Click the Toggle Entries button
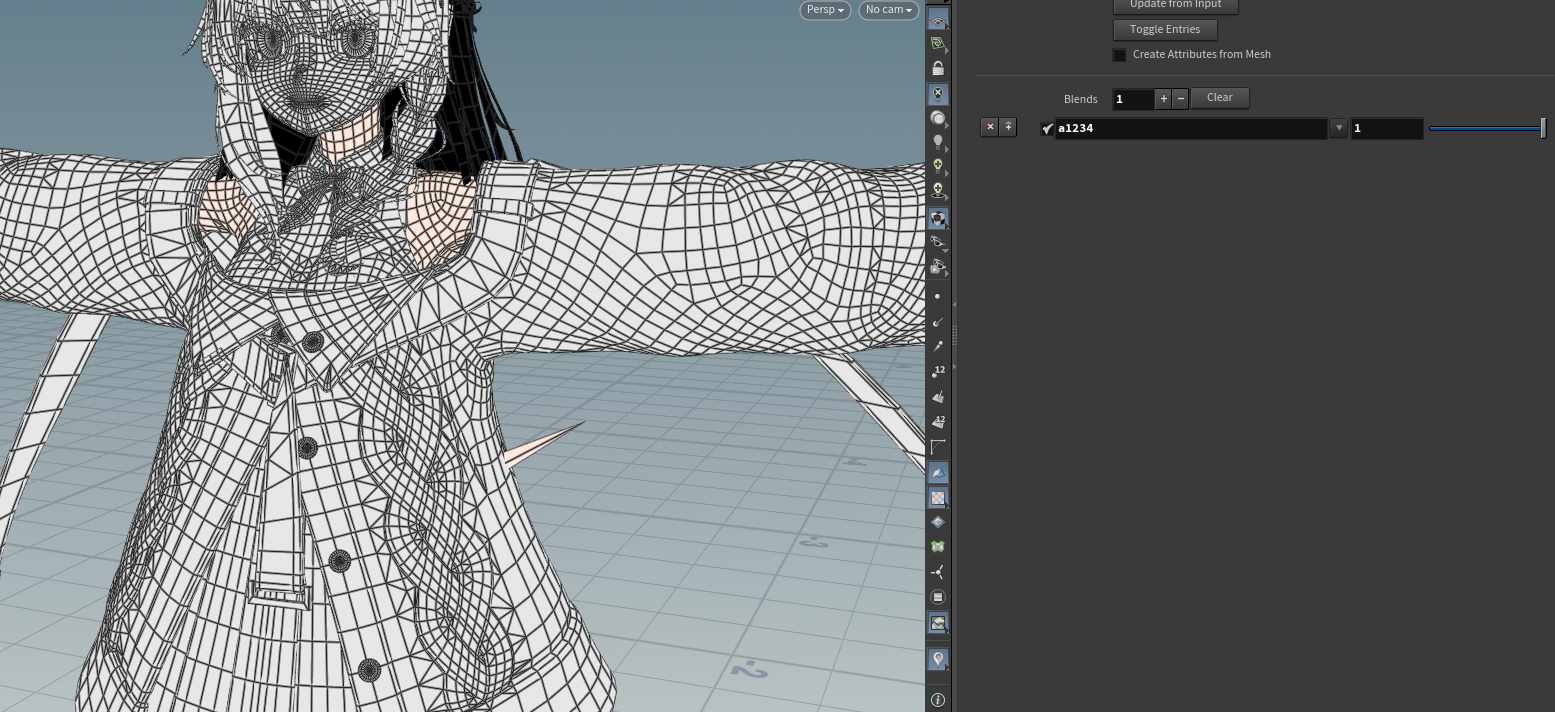 coord(1165,30)
